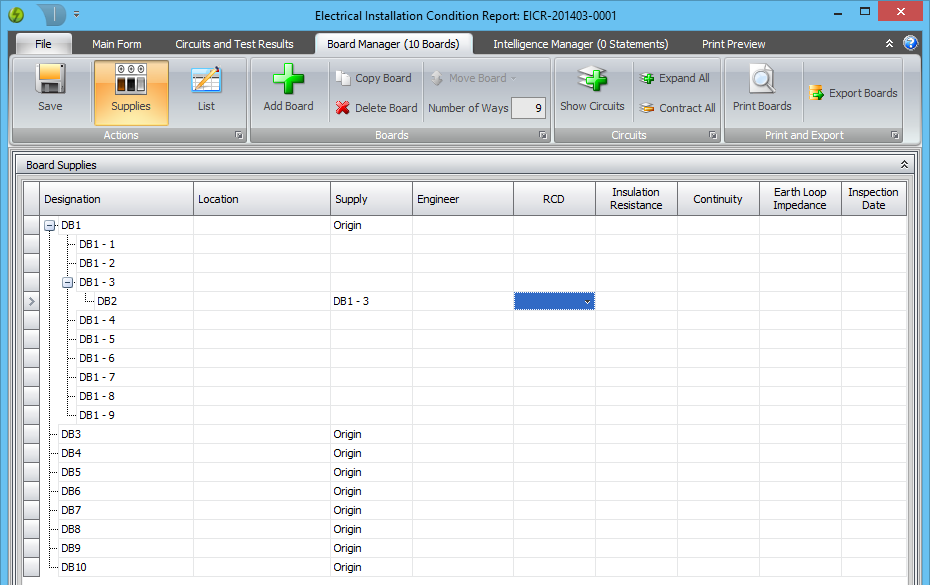Screen dimensions: 930x585
Task: Switch to the Print Preview tab
Action: [x=733, y=44]
